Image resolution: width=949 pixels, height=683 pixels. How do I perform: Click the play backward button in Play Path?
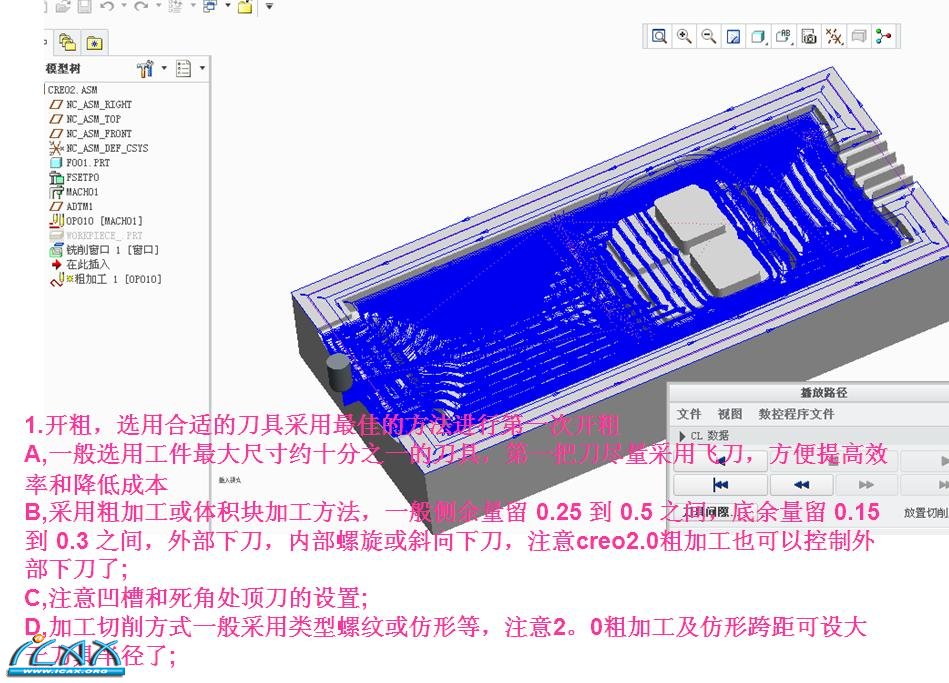point(720,461)
